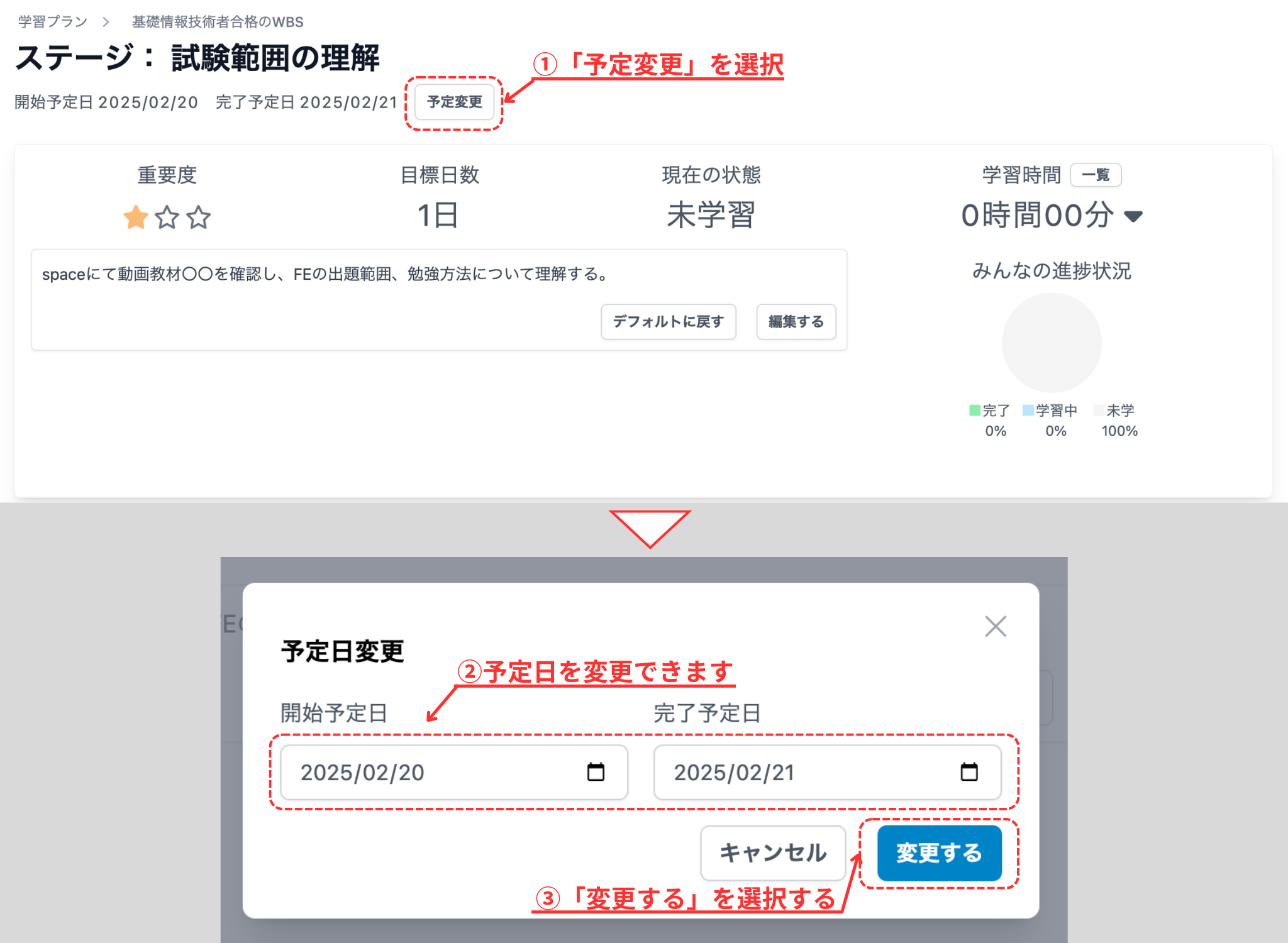Select the second importance star
1288x943 pixels.
click(x=166, y=218)
